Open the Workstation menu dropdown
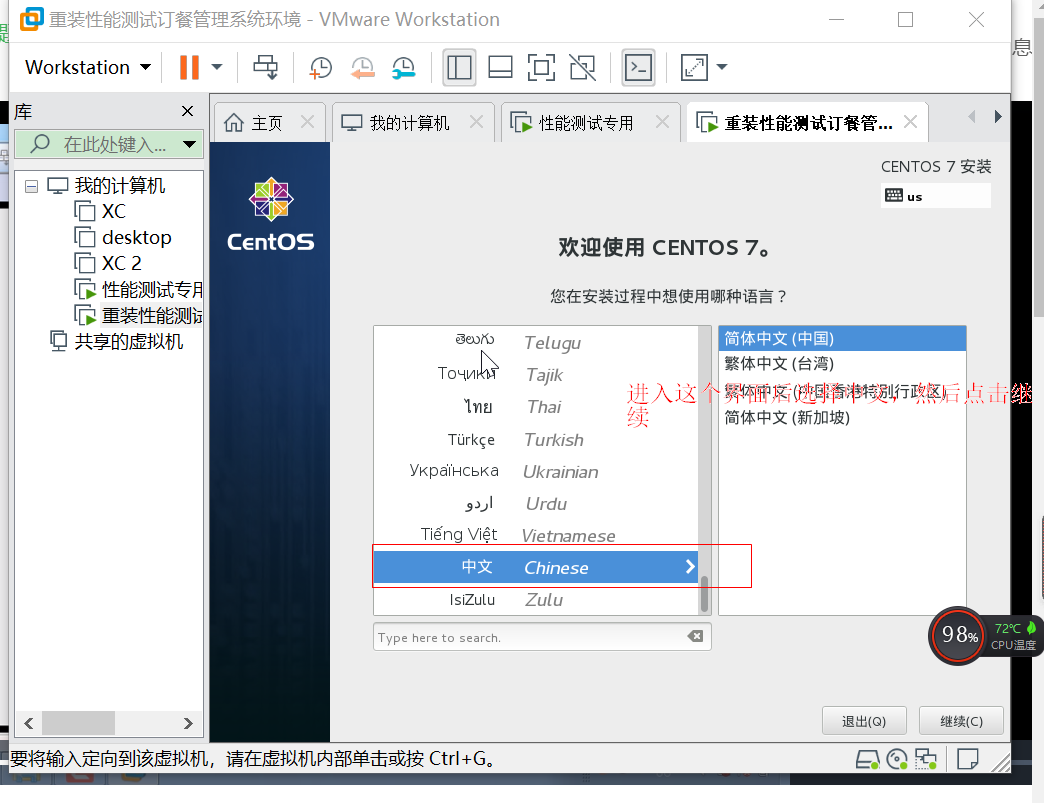This screenshot has width=1044, height=803. click(x=88, y=67)
